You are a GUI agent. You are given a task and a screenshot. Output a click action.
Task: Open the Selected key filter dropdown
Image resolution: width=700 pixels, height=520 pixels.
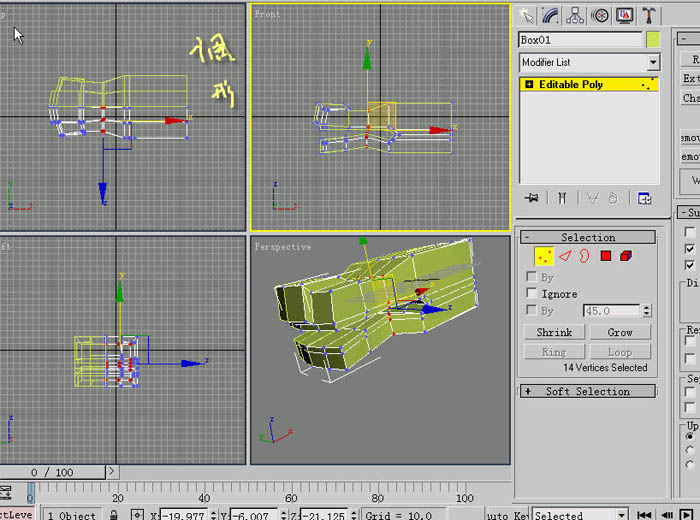(x=621, y=515)
